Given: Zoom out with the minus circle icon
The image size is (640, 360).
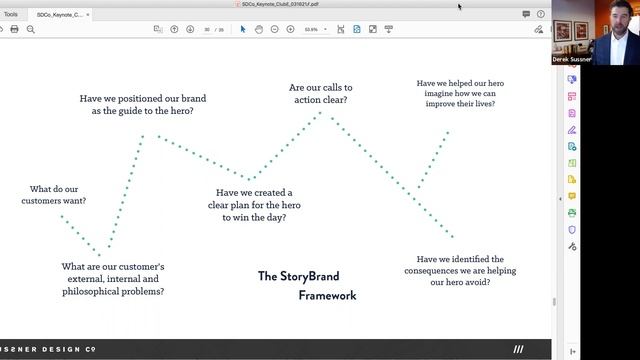Looking at the screenshot, I should click(x=274, y=29).
